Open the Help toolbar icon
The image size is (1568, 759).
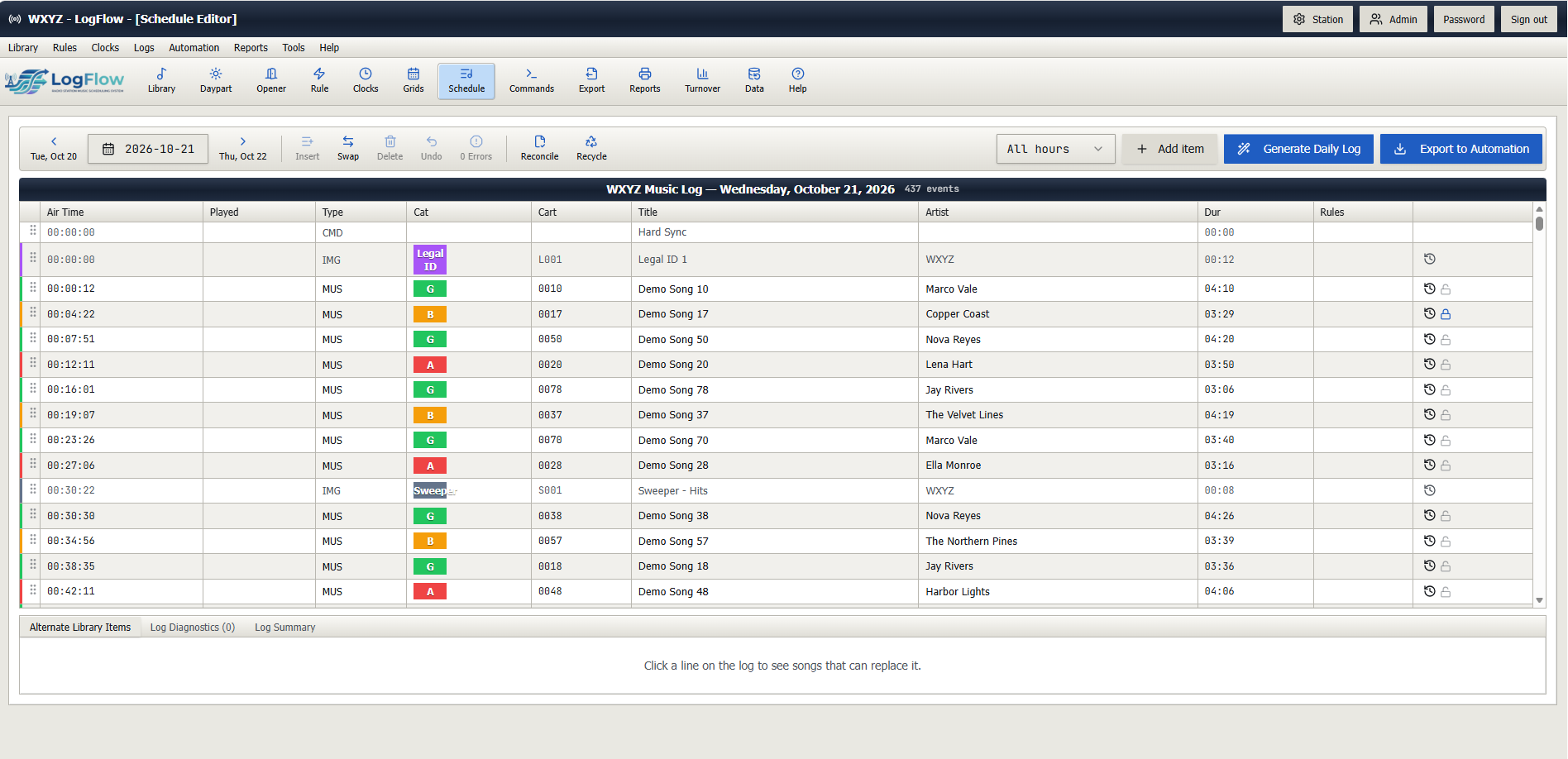797,81
